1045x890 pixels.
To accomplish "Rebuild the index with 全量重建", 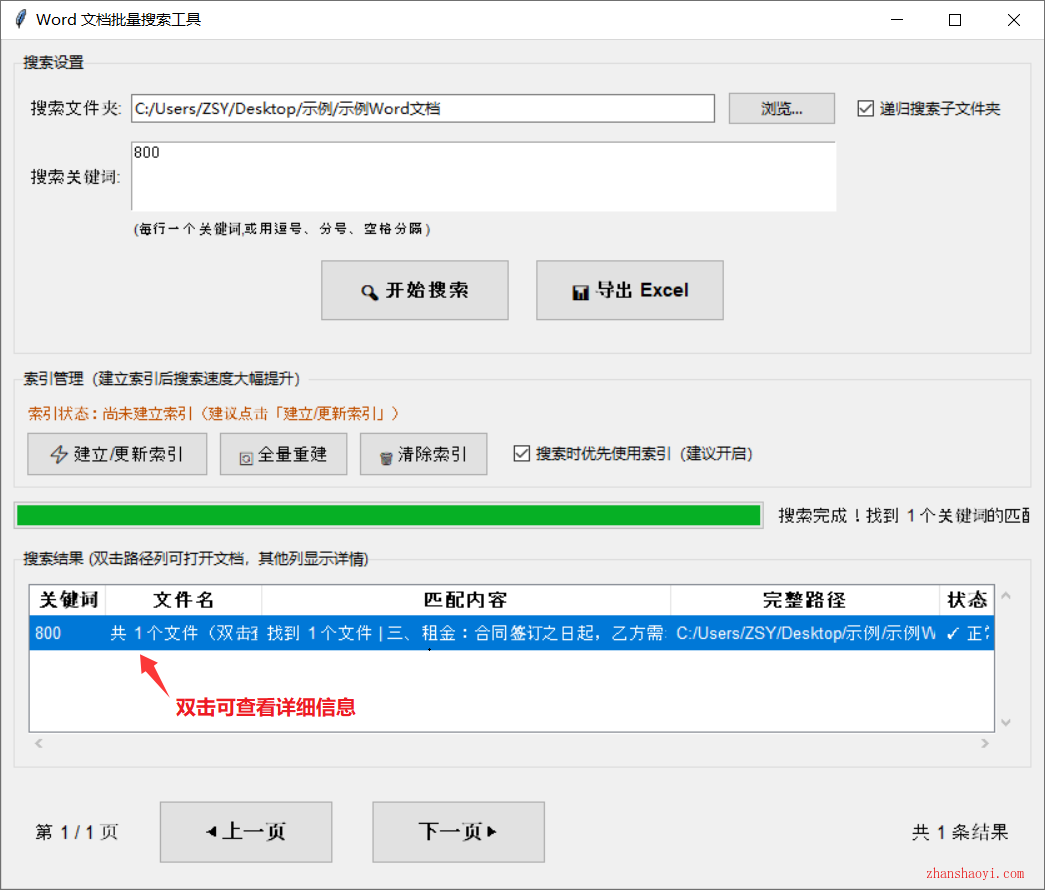I will click(x=283, y=453).
